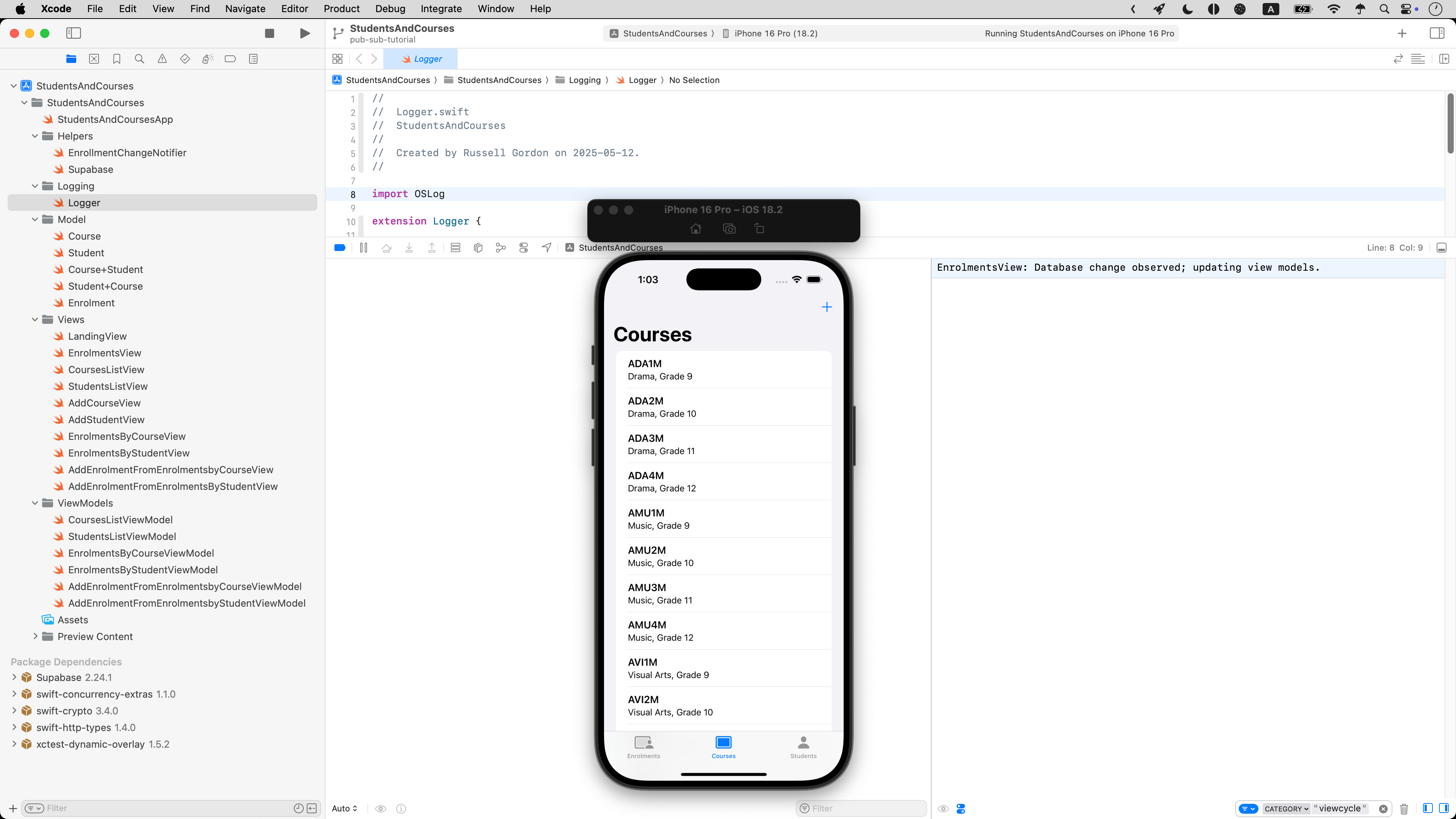
Task: Toggle the right inspector panel
Action: (x=1436, y=33)
